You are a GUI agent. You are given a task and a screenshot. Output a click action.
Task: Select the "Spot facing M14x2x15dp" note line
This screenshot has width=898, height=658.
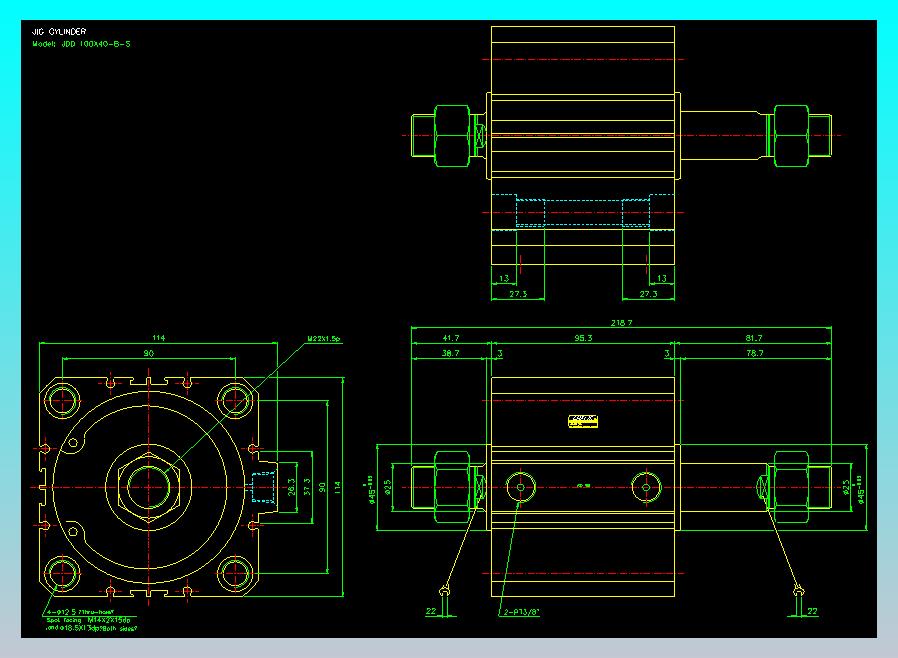tap(88, 620)
